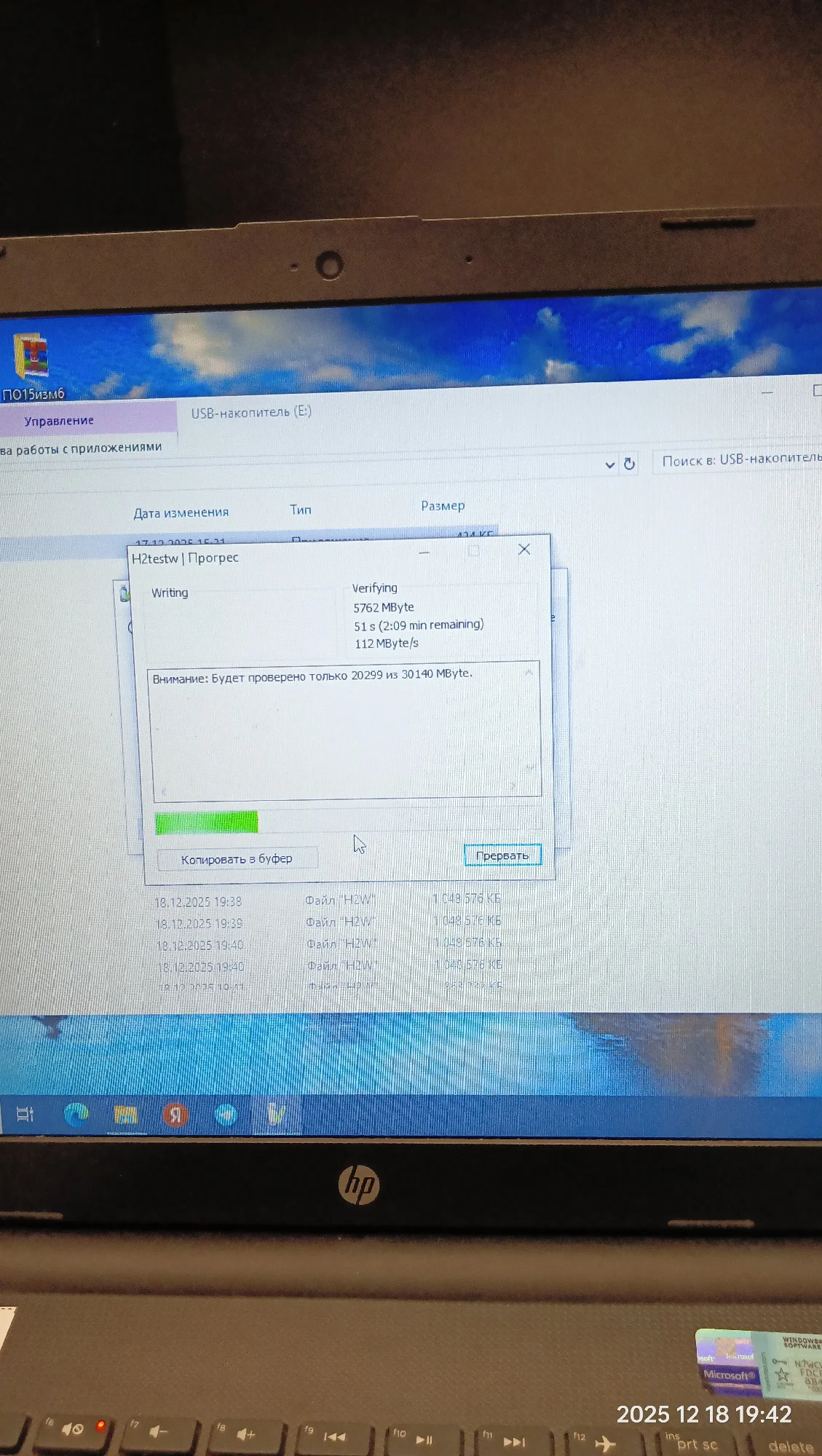The image size is (822, 1456).
Task: Click the USB-накопитель (E:) window title
Action: [251, 412]
